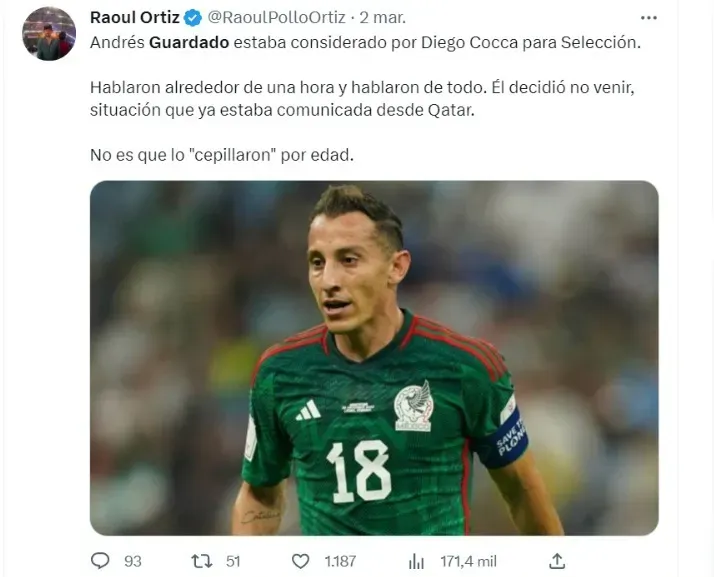The image size is (714, 577).
Task: Click the reply speech bubble icon
Action: tap(100, 561)
